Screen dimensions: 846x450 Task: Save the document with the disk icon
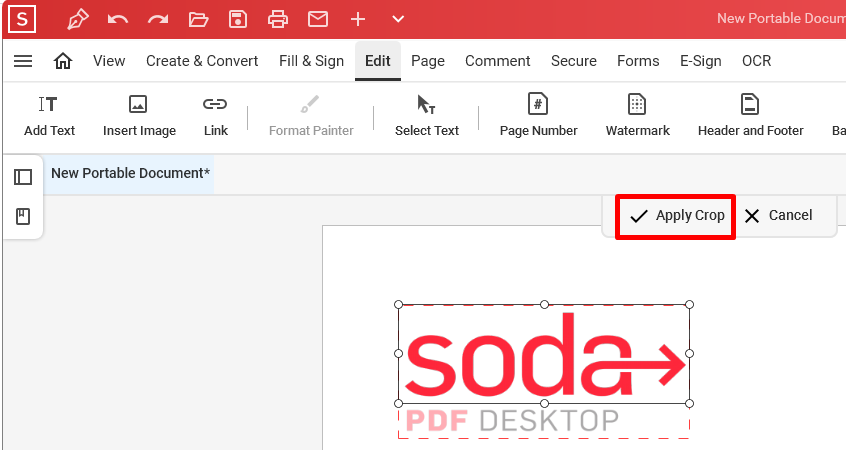click(238, 19)
